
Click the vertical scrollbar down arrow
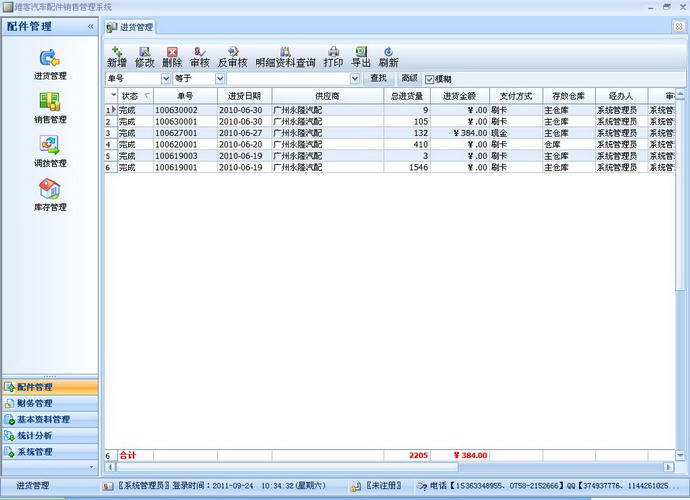pyautogui.click(x=680, y=455)
